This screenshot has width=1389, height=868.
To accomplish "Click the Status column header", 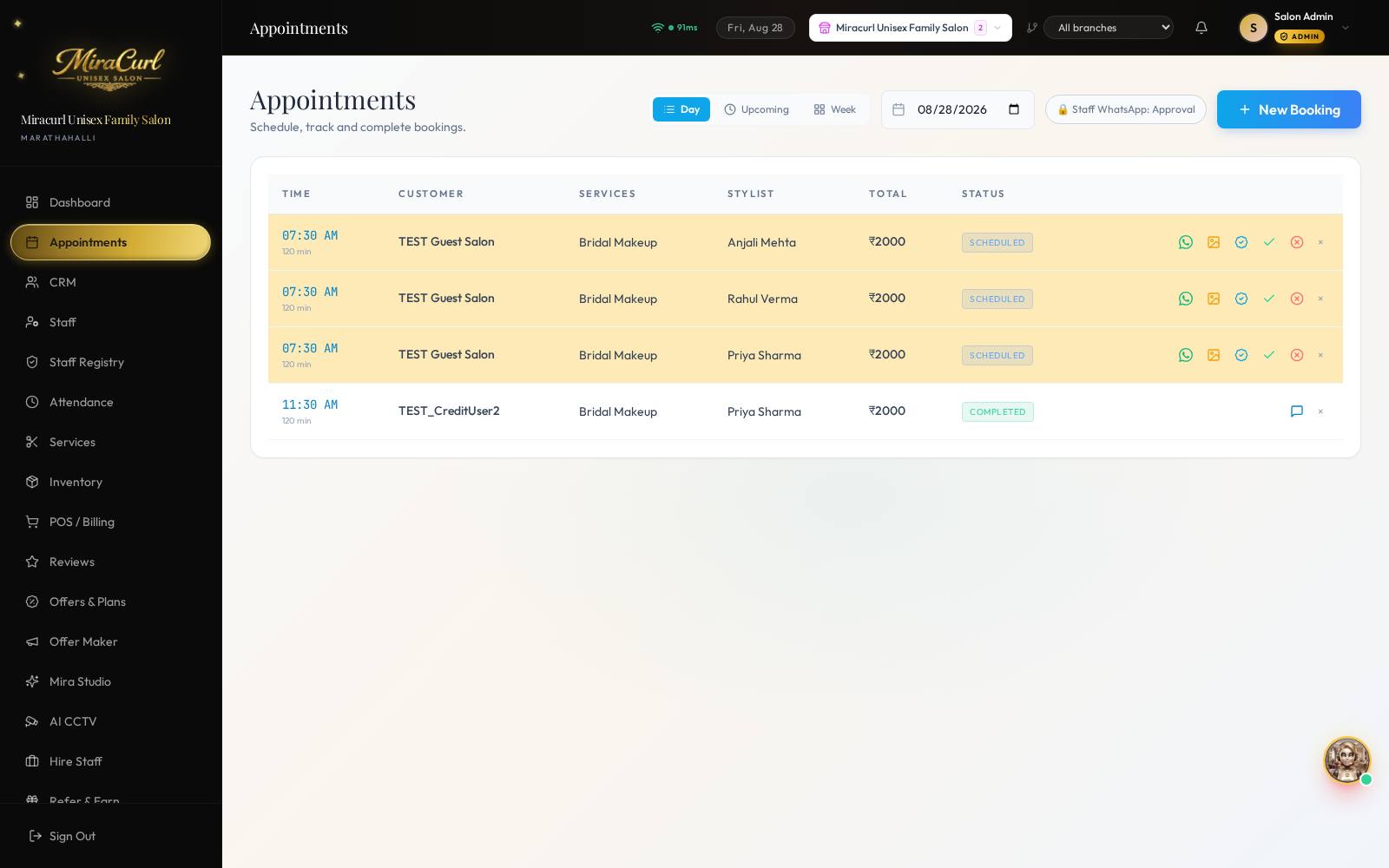I will tap(983, 194).
